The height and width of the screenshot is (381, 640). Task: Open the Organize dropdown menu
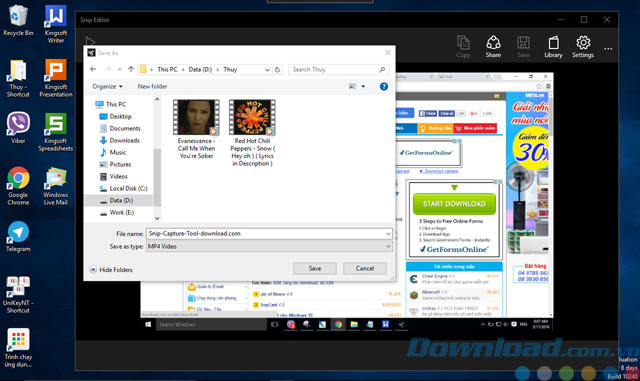click(107, 86)
